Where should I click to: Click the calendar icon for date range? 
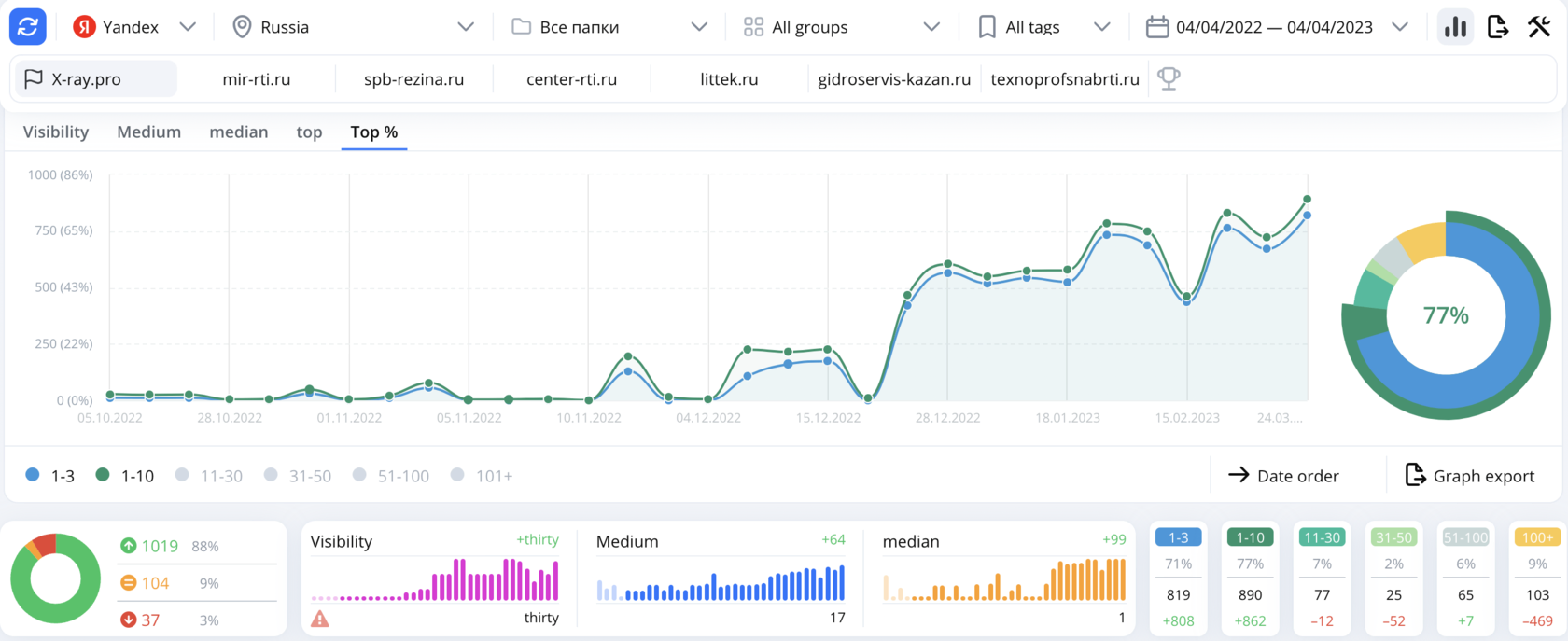1157,27
